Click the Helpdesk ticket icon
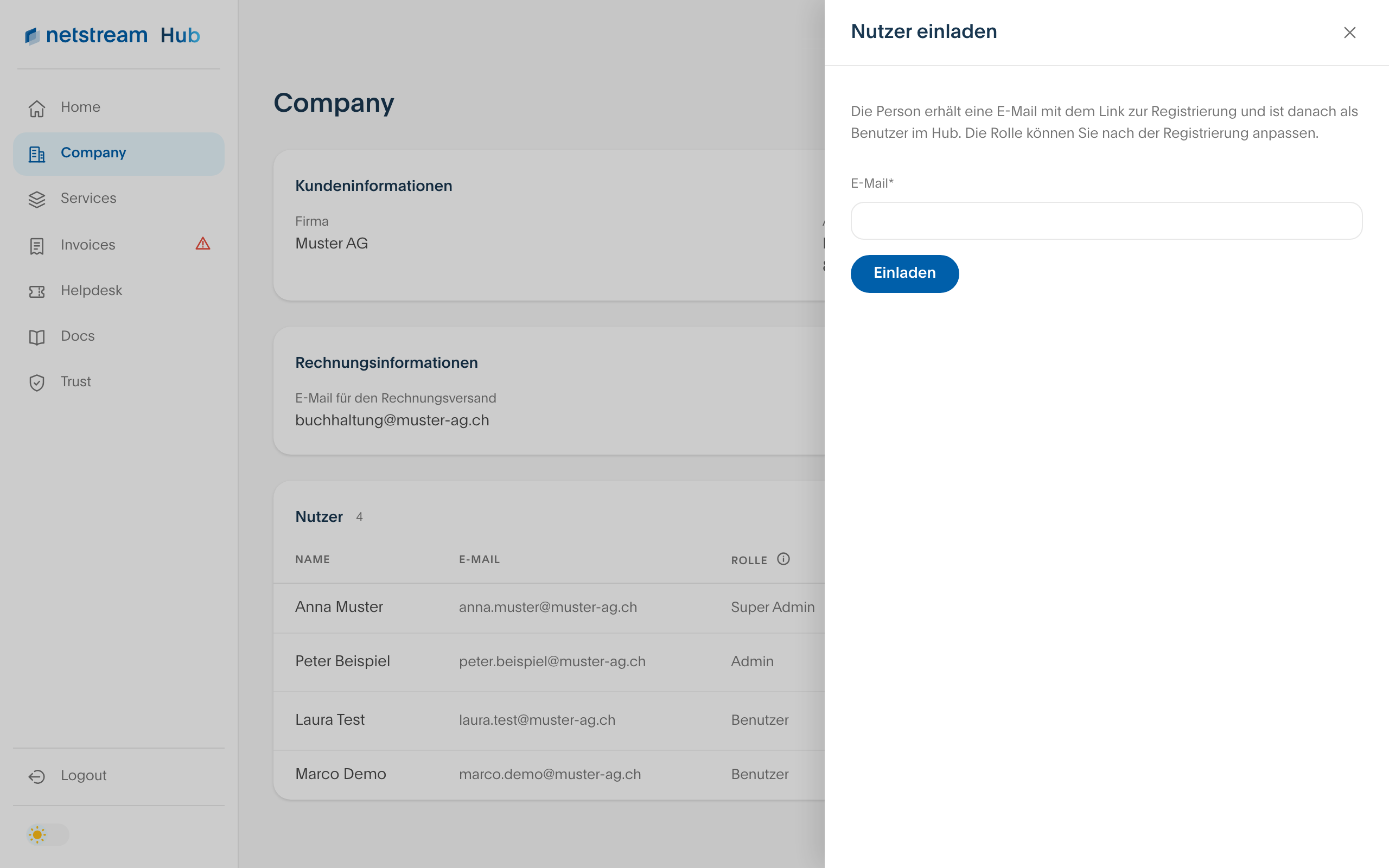This screenshot has width=1389, height=868. [37, 292]
